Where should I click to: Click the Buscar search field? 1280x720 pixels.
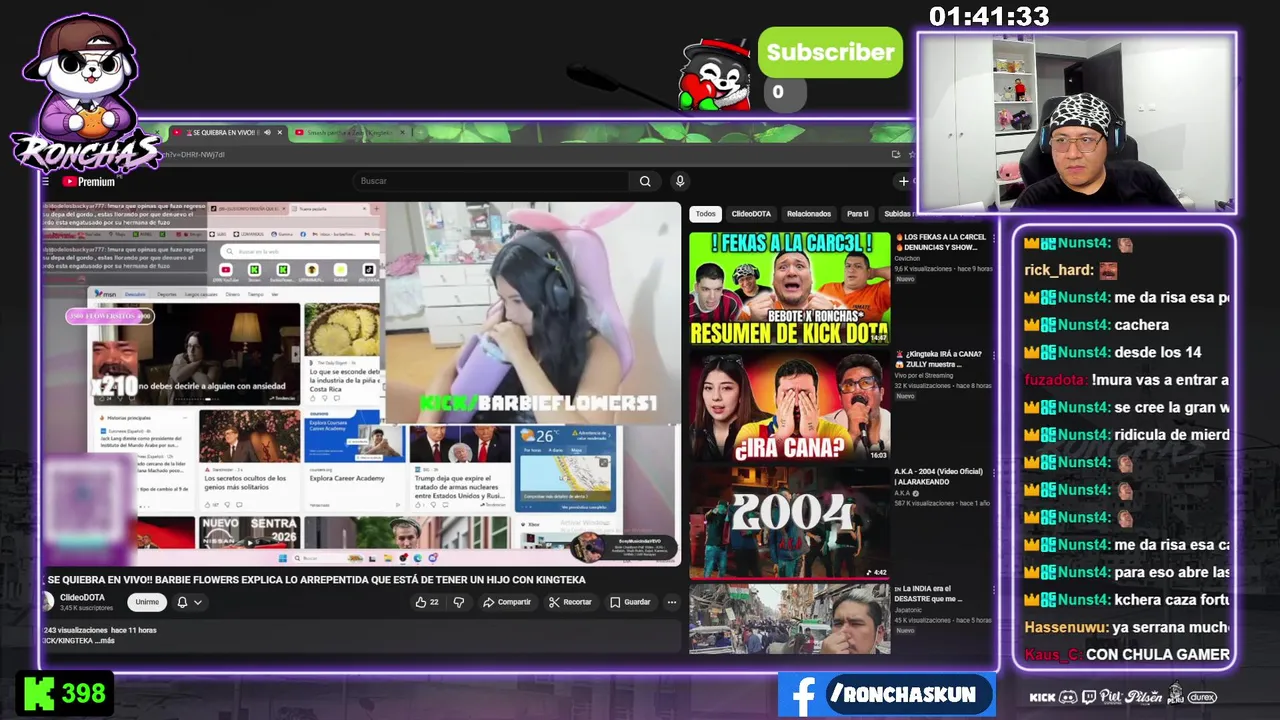pyautogui.click(x=490, y=181)
